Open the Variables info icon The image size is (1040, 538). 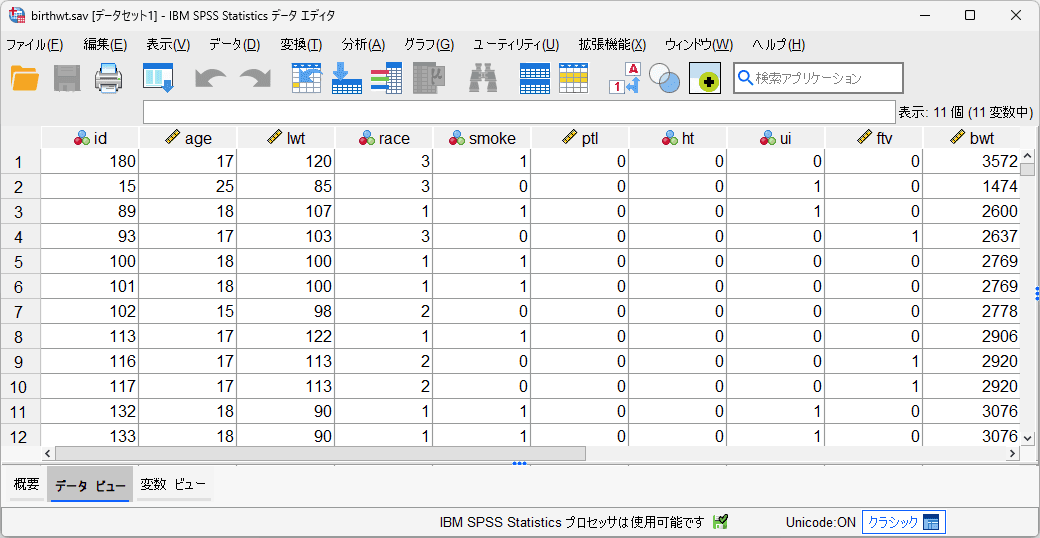tap(387, 78)
